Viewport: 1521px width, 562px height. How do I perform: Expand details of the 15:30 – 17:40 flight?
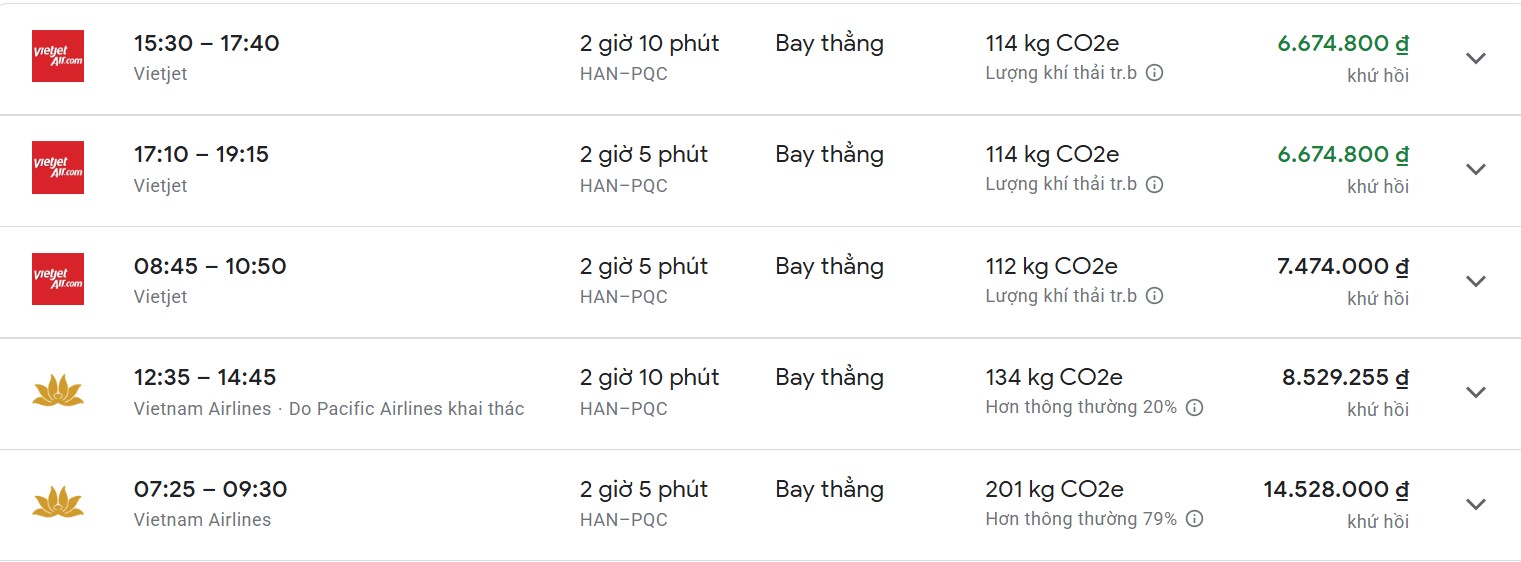pos(1476,58)
